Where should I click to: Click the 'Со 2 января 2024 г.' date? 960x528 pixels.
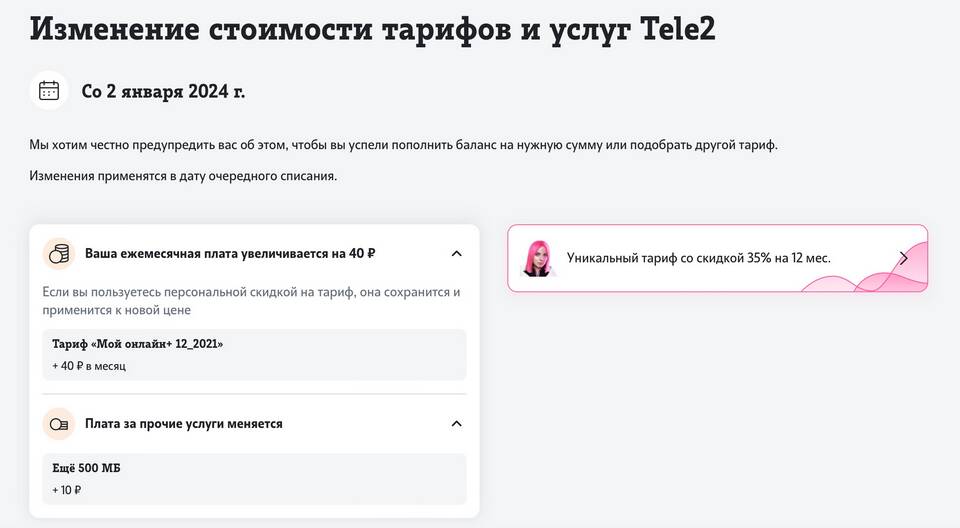click(163, 91)
